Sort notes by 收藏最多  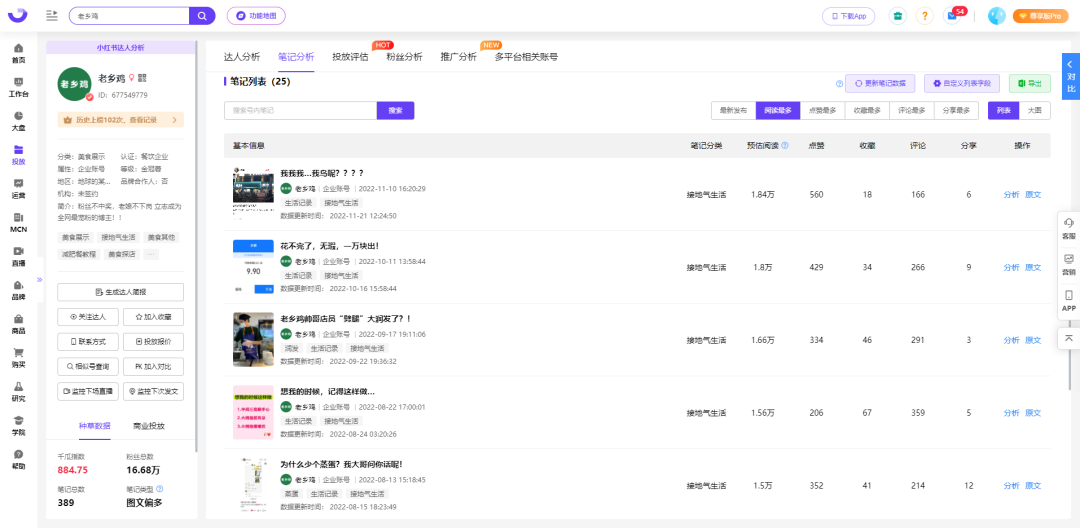[867, 110]
